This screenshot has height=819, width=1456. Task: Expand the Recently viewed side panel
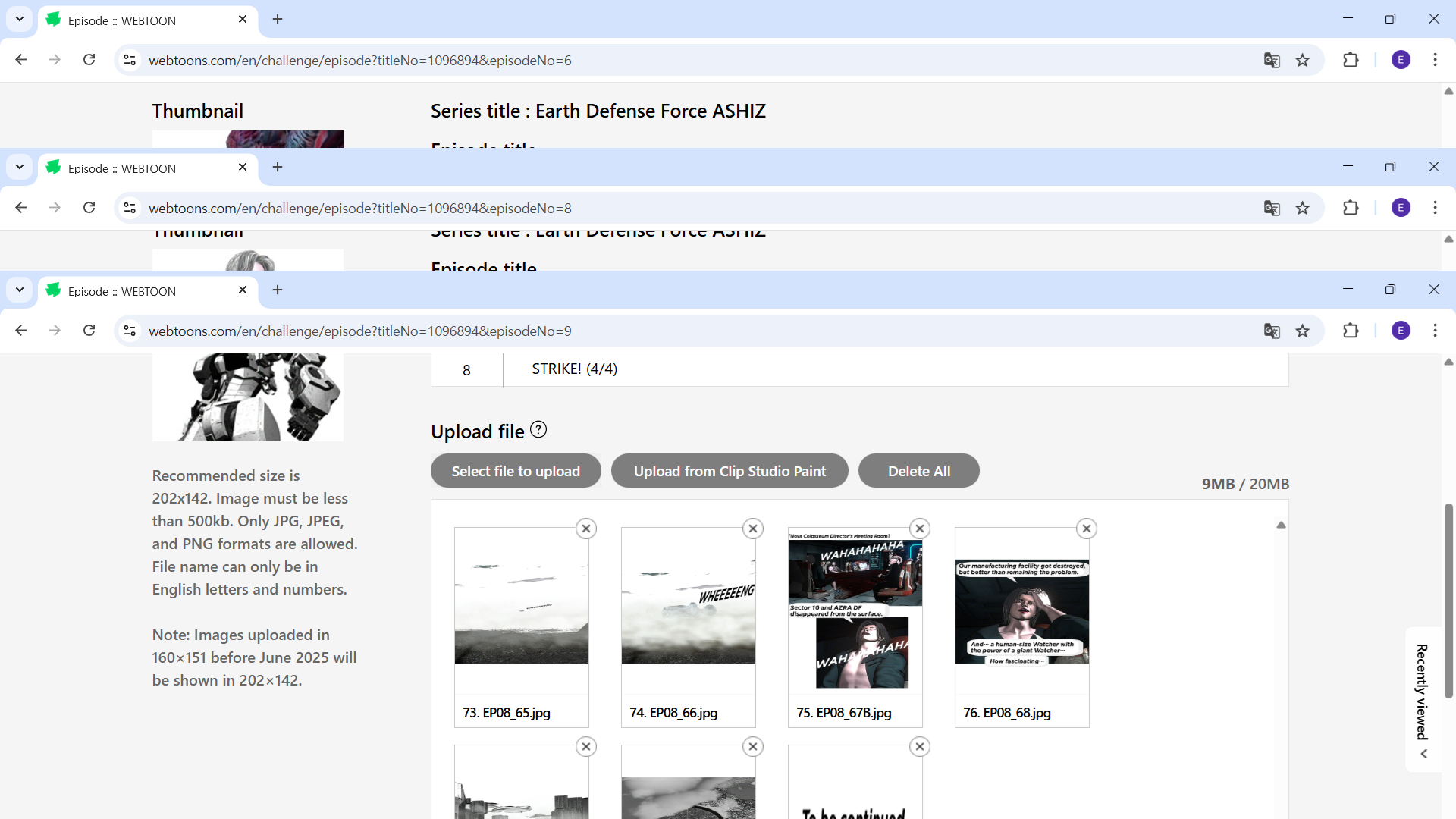click(1423, 699)
